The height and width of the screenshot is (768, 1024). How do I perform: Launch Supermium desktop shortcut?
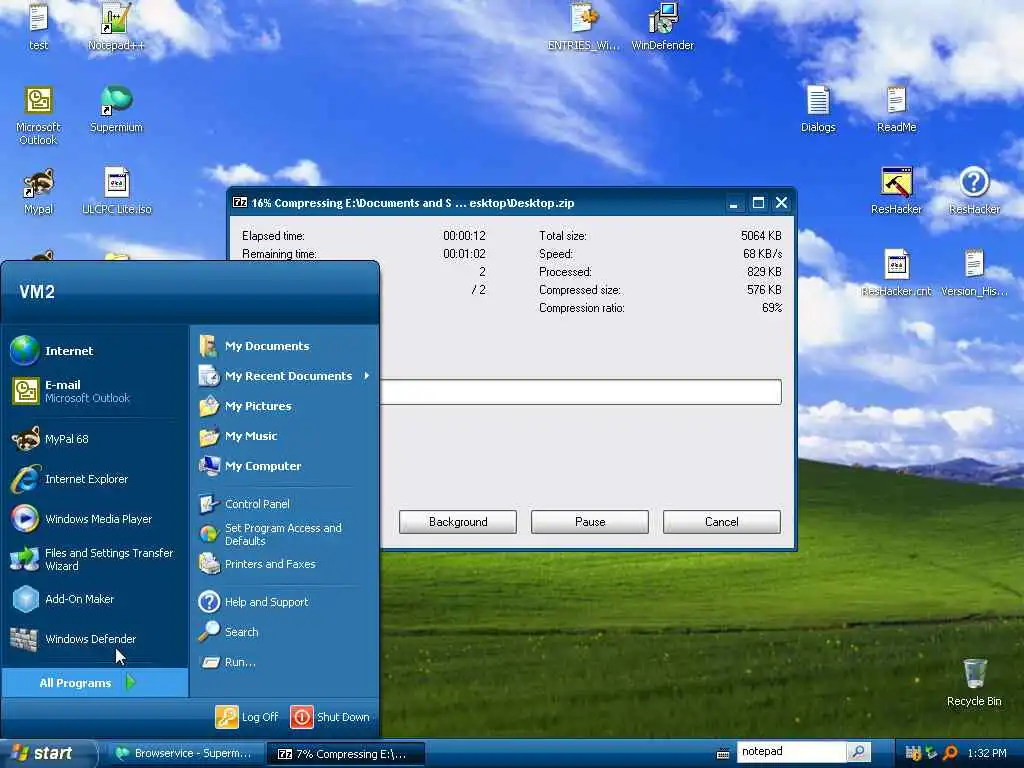coord(116,109)
